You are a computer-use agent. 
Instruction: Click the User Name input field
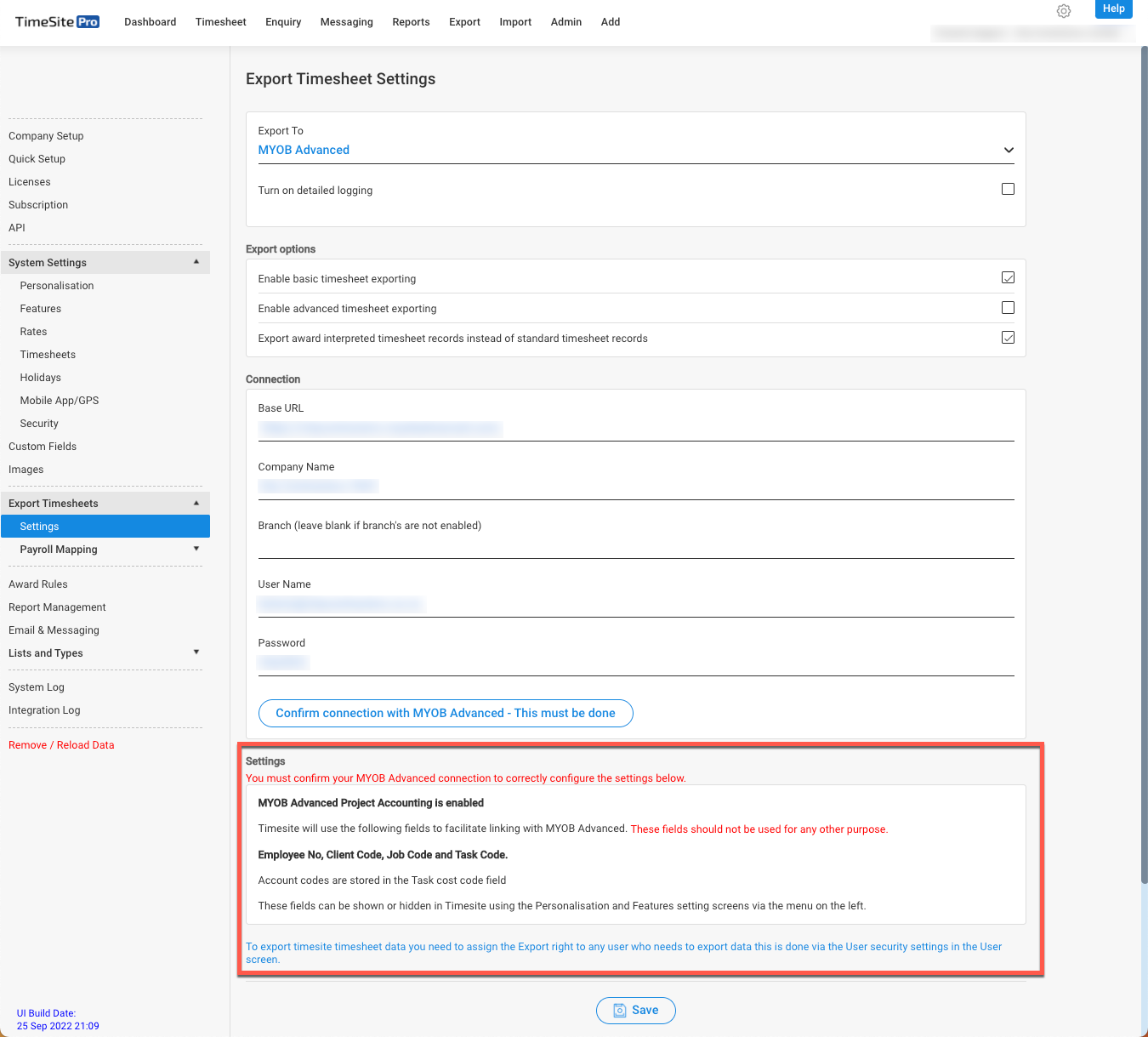636,605
